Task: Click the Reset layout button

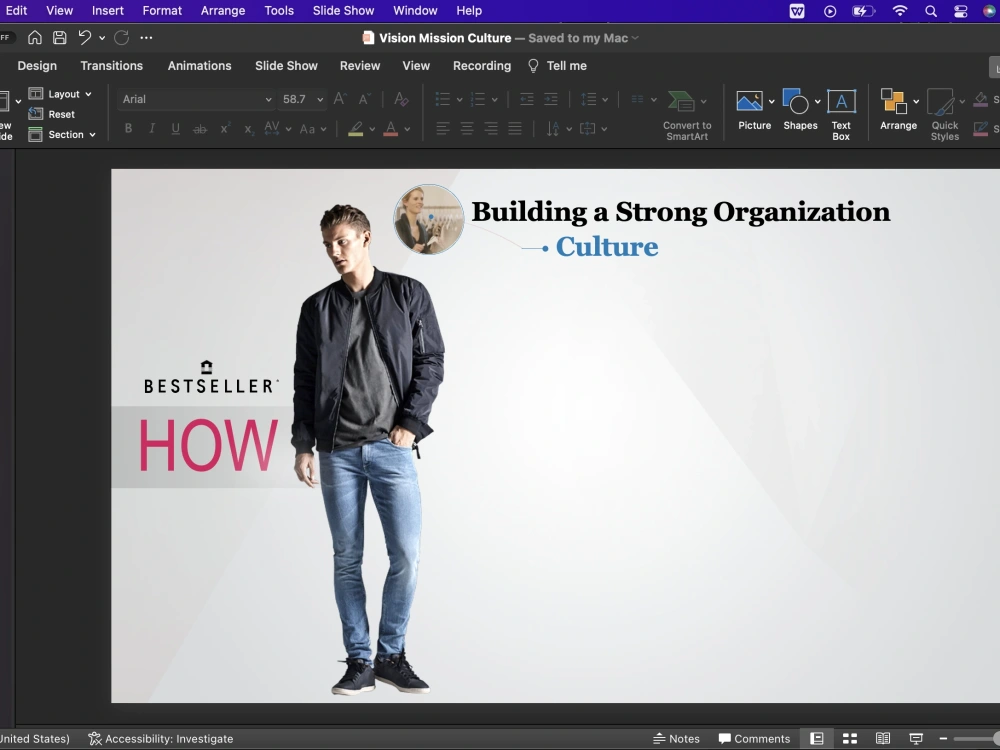Action: 60,114
